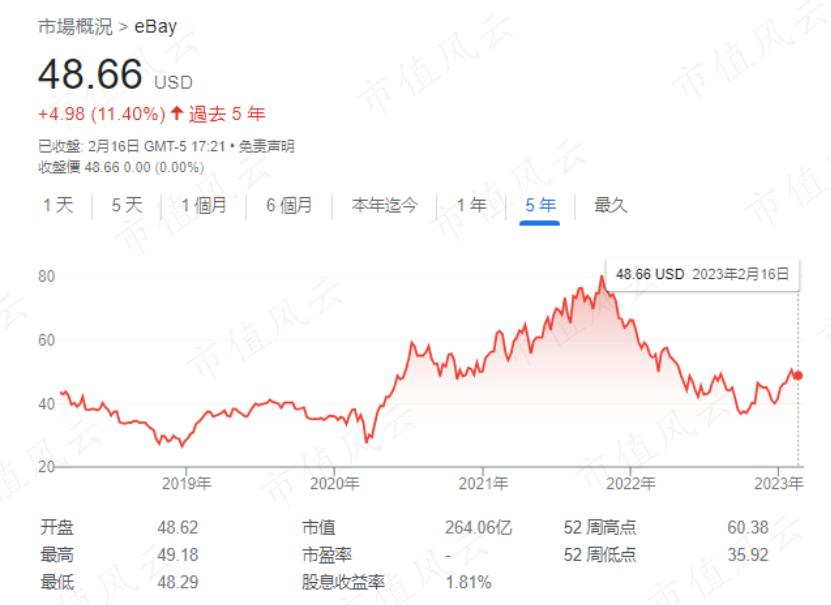Click the 20 y-axis label
Screen dimensions: 831x605
click(47, 466)
